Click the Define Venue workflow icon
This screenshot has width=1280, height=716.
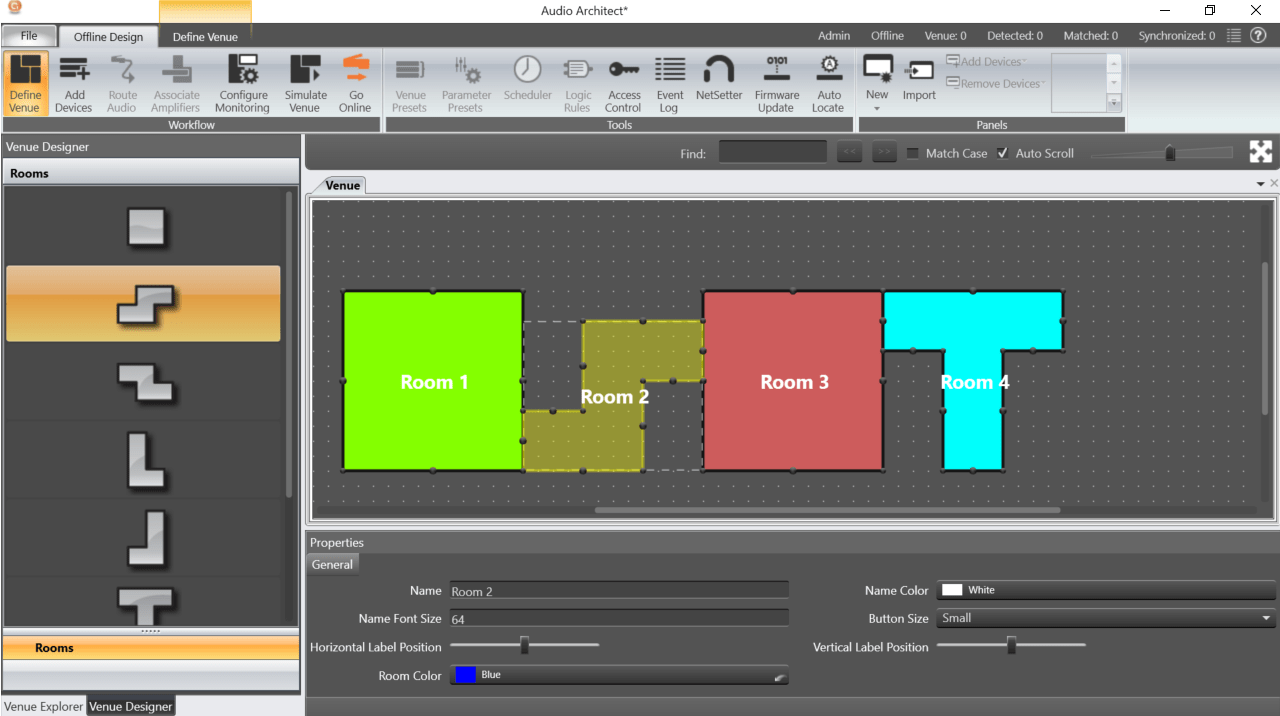click(25, 83)
